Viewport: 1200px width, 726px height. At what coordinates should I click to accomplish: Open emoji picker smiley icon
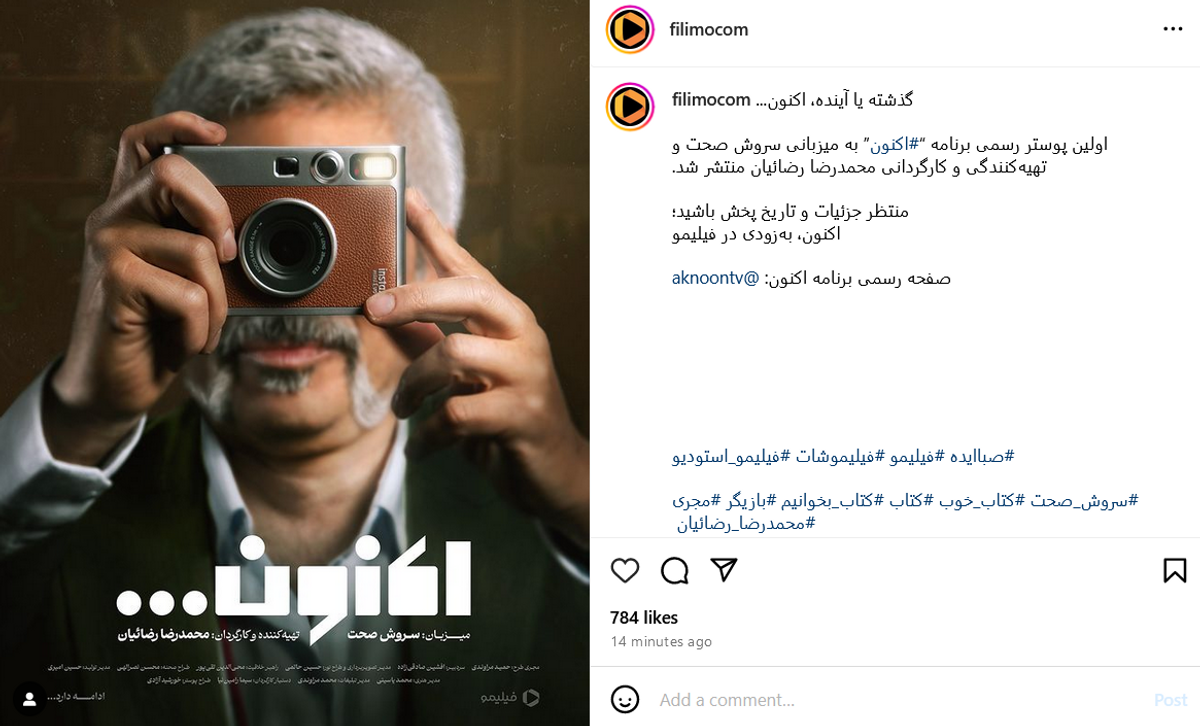coord(625,699)
